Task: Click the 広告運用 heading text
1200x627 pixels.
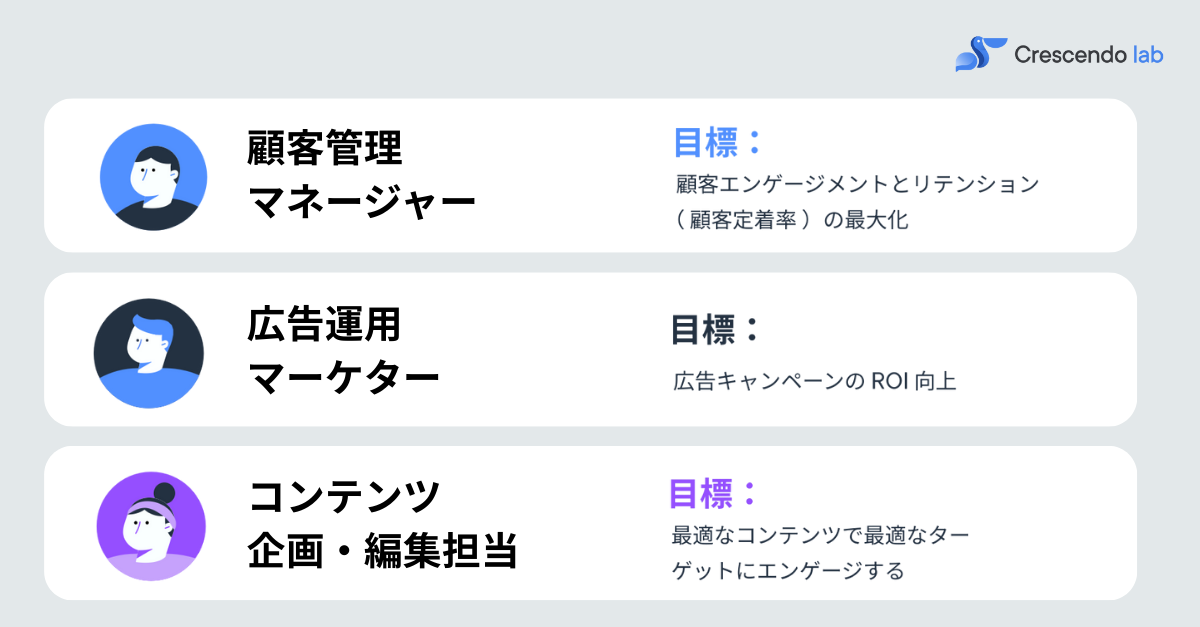Action: pyautogui.click(x=324, y=324)
